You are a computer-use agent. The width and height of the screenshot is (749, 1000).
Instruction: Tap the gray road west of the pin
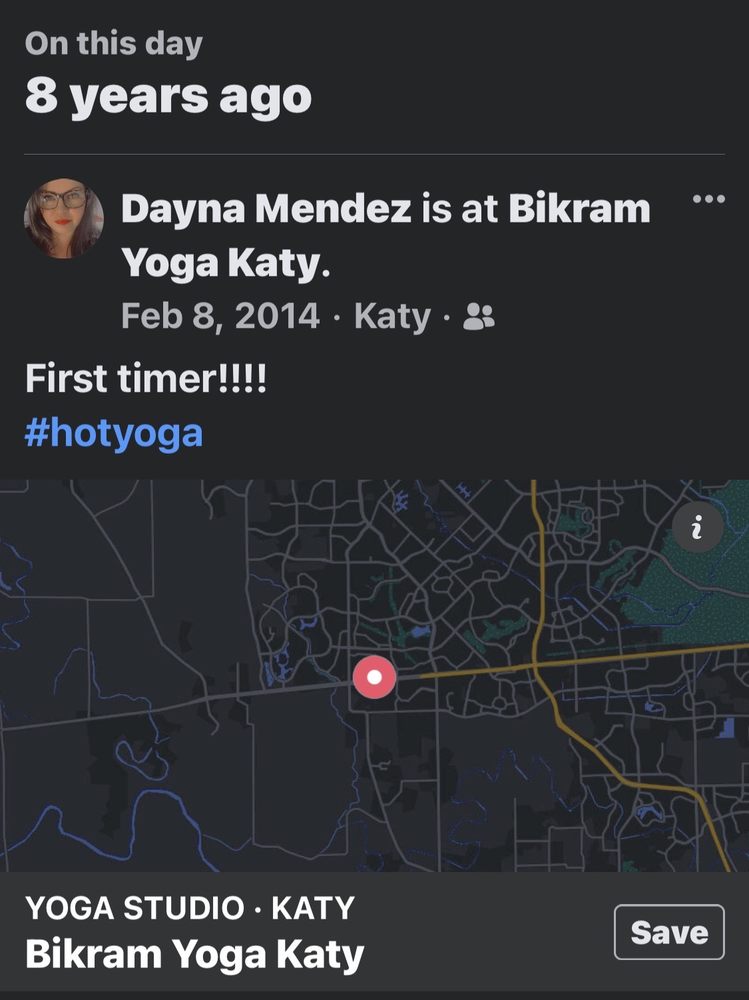click(191, 700)
